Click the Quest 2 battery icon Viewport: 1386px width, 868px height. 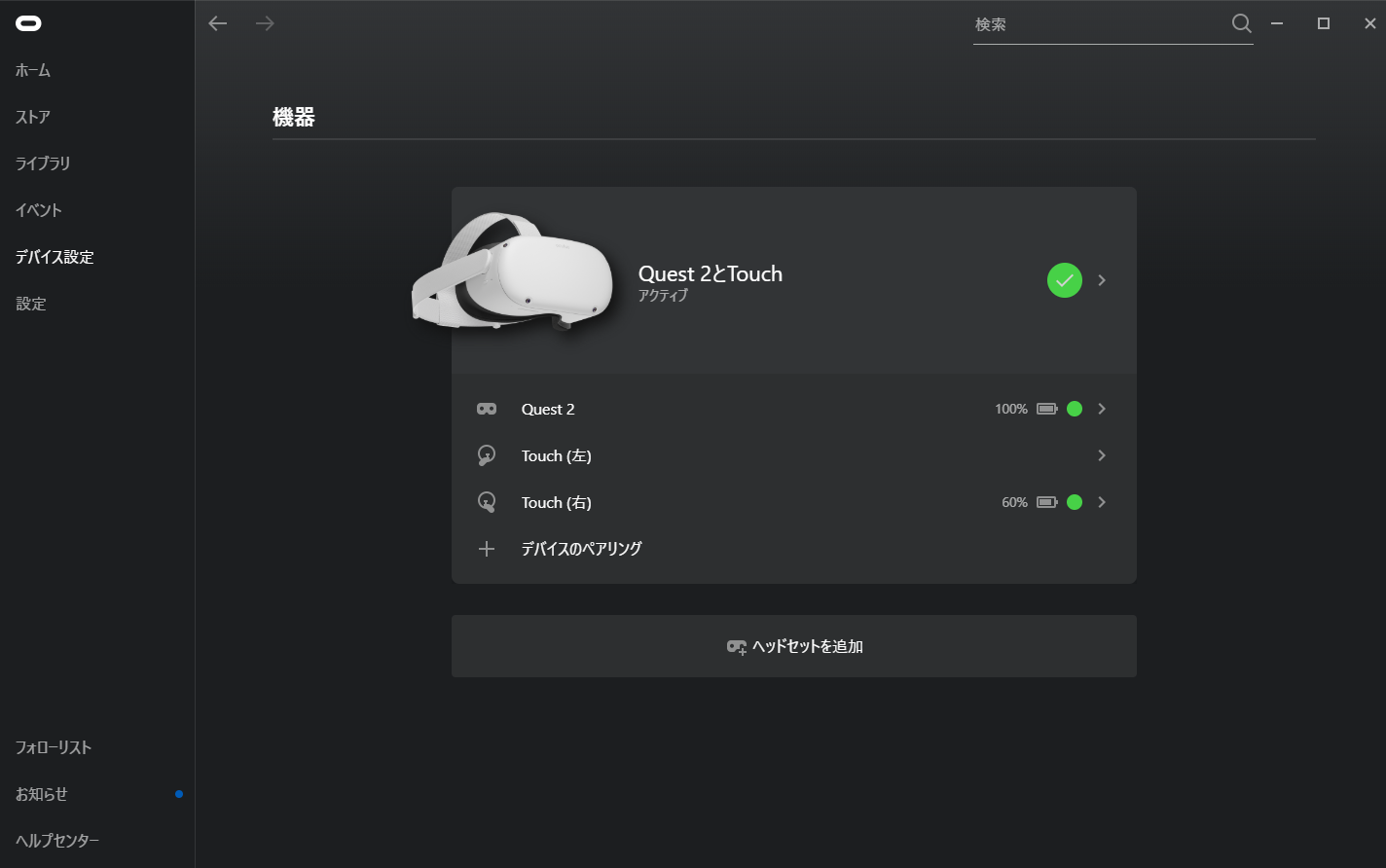coord(1047,409)
